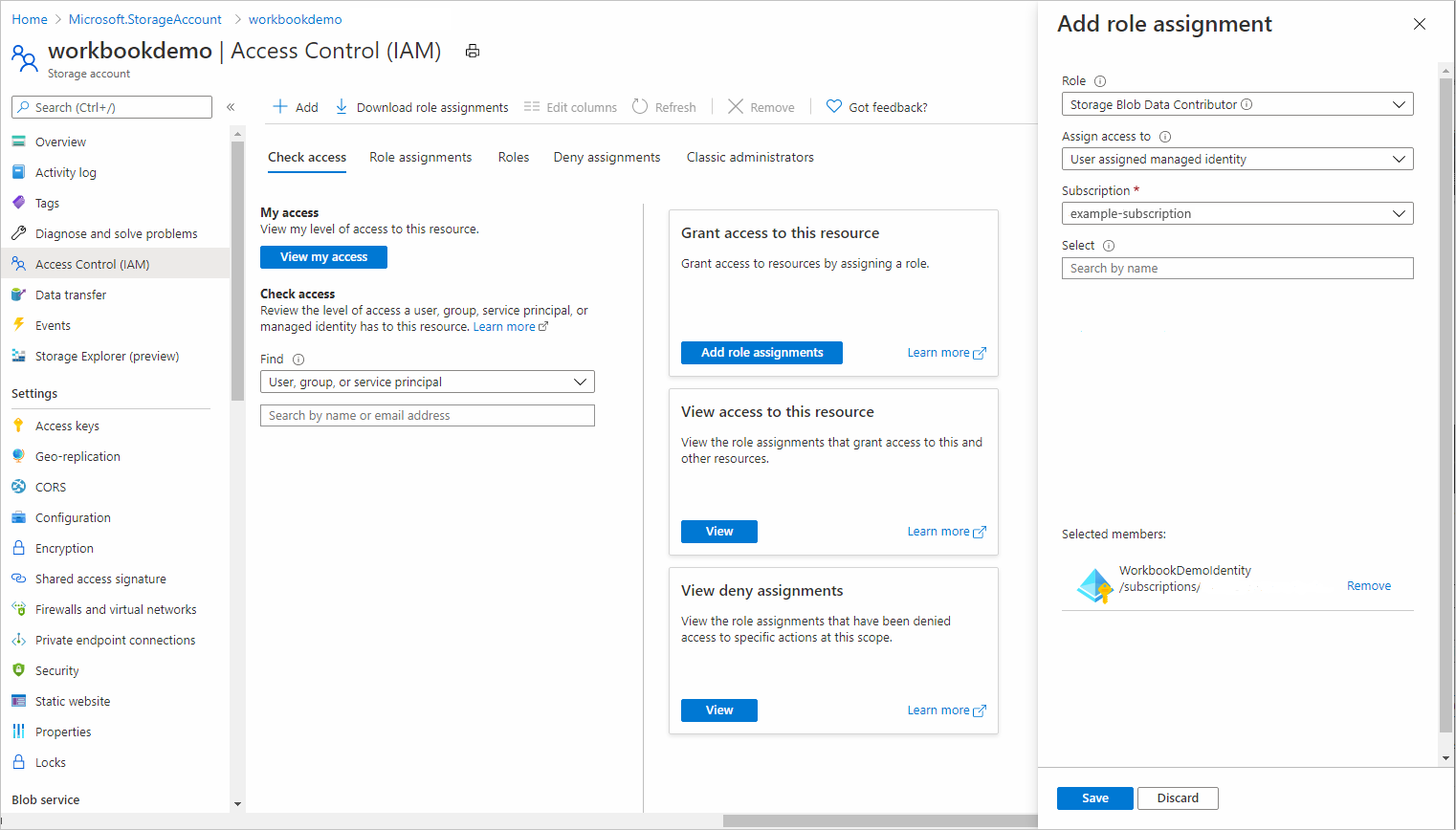This screenshot has height=830, width=1456.
Task: Collapse the left sidebar menu chevron
Action: pos(231,107)
